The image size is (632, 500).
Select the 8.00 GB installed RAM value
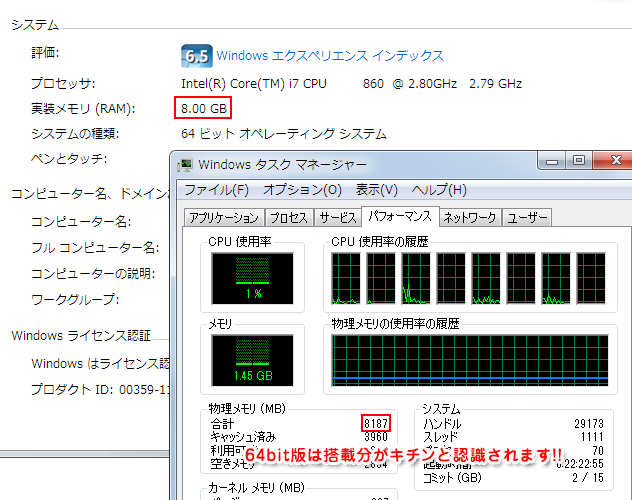(204, 108)
